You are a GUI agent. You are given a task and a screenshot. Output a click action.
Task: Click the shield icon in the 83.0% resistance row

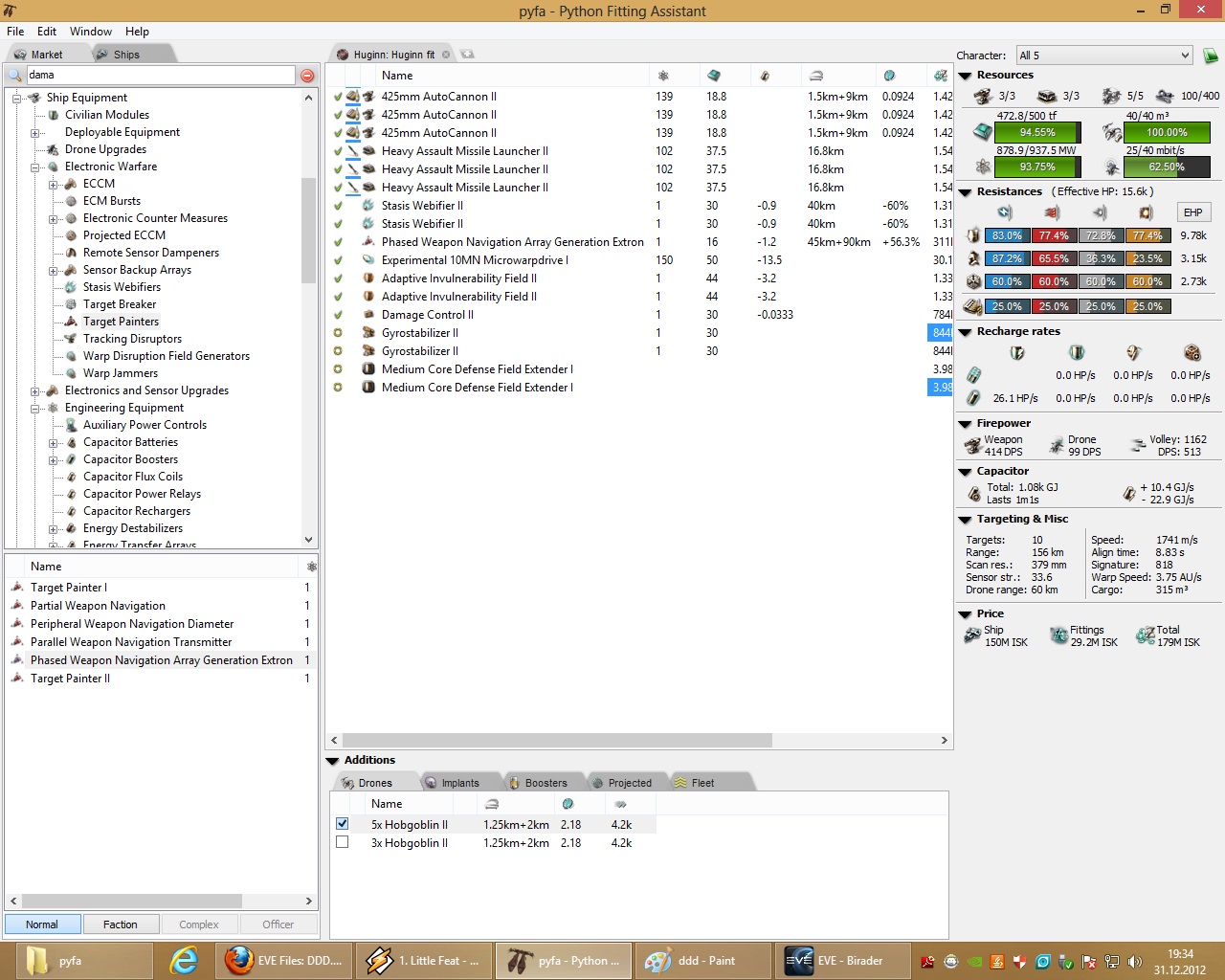pos(973,235)
